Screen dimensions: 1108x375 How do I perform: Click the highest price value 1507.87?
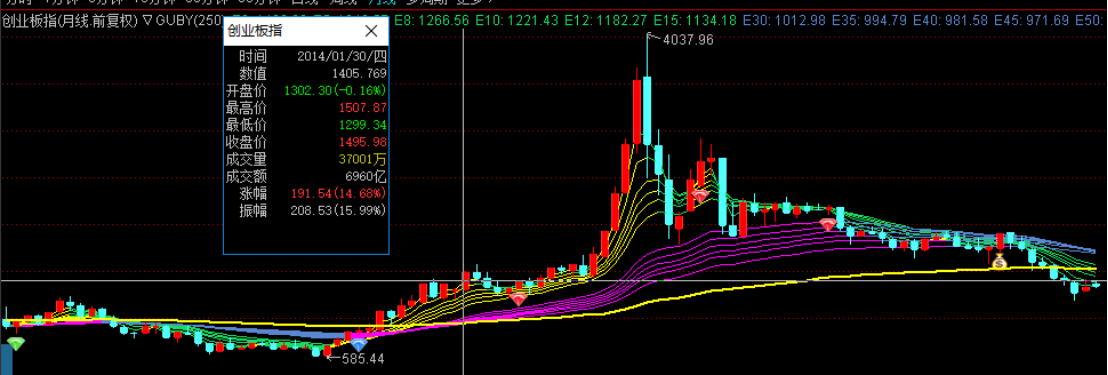(363, 107)
